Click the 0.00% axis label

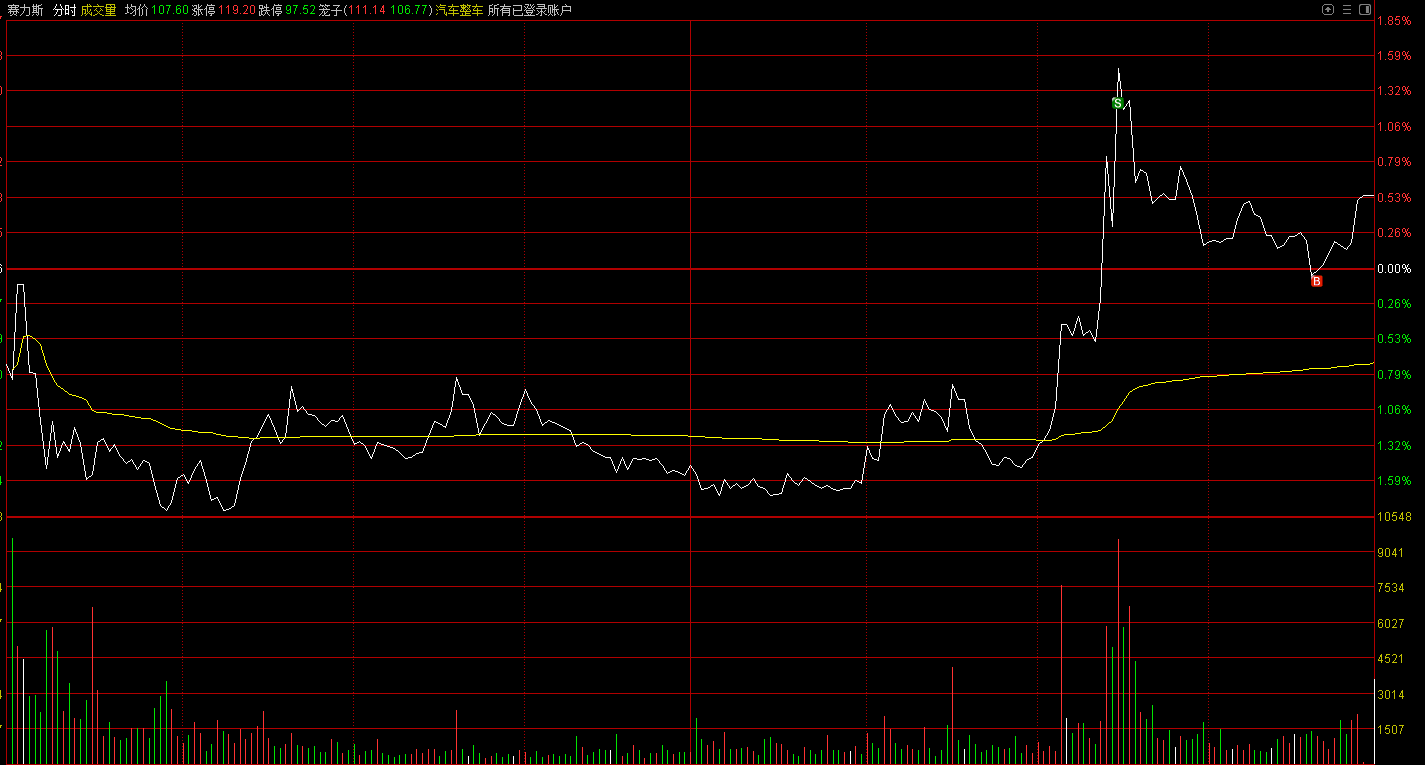tap(1394, 269)
